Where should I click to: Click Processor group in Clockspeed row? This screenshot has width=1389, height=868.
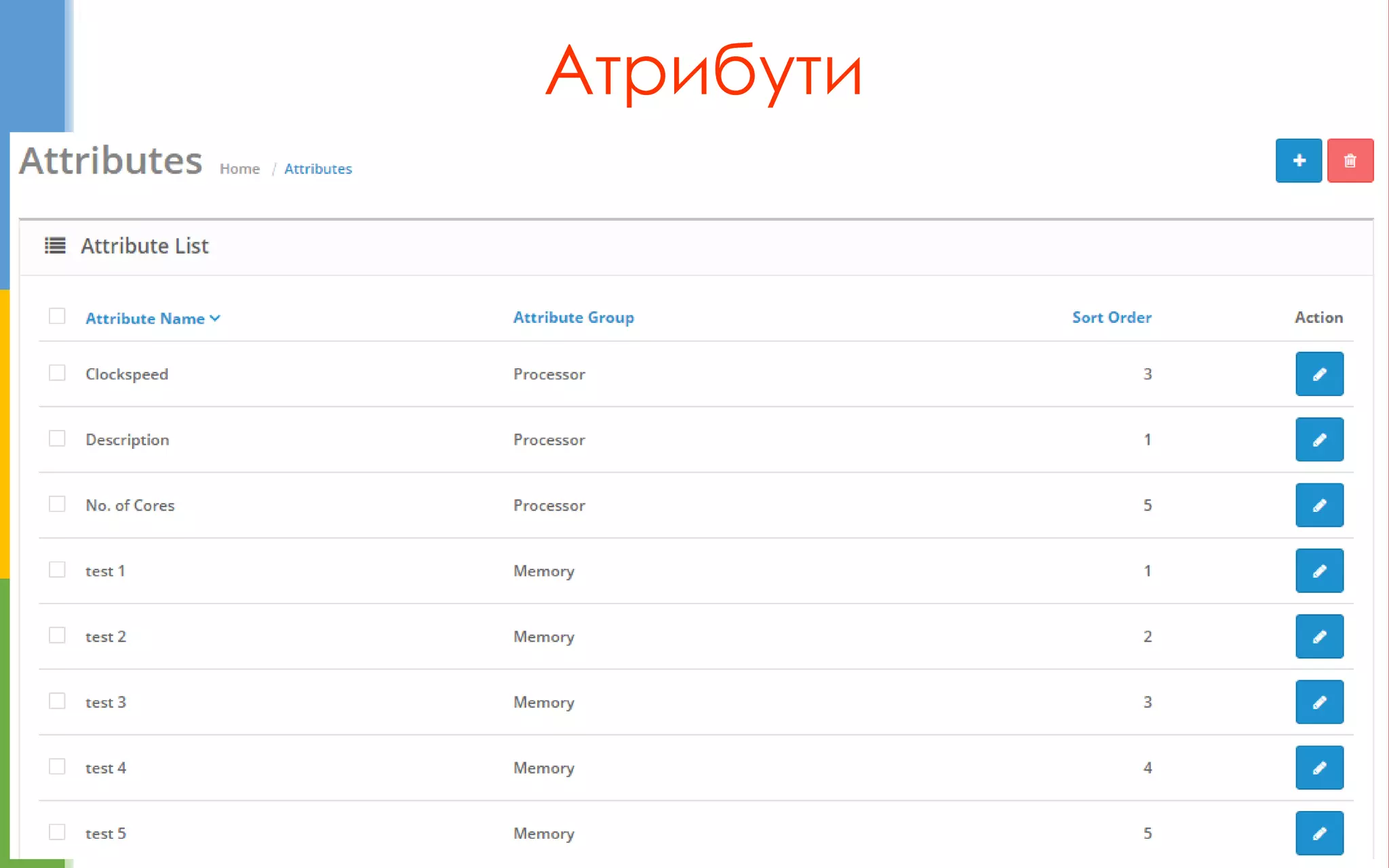[549, 374]
